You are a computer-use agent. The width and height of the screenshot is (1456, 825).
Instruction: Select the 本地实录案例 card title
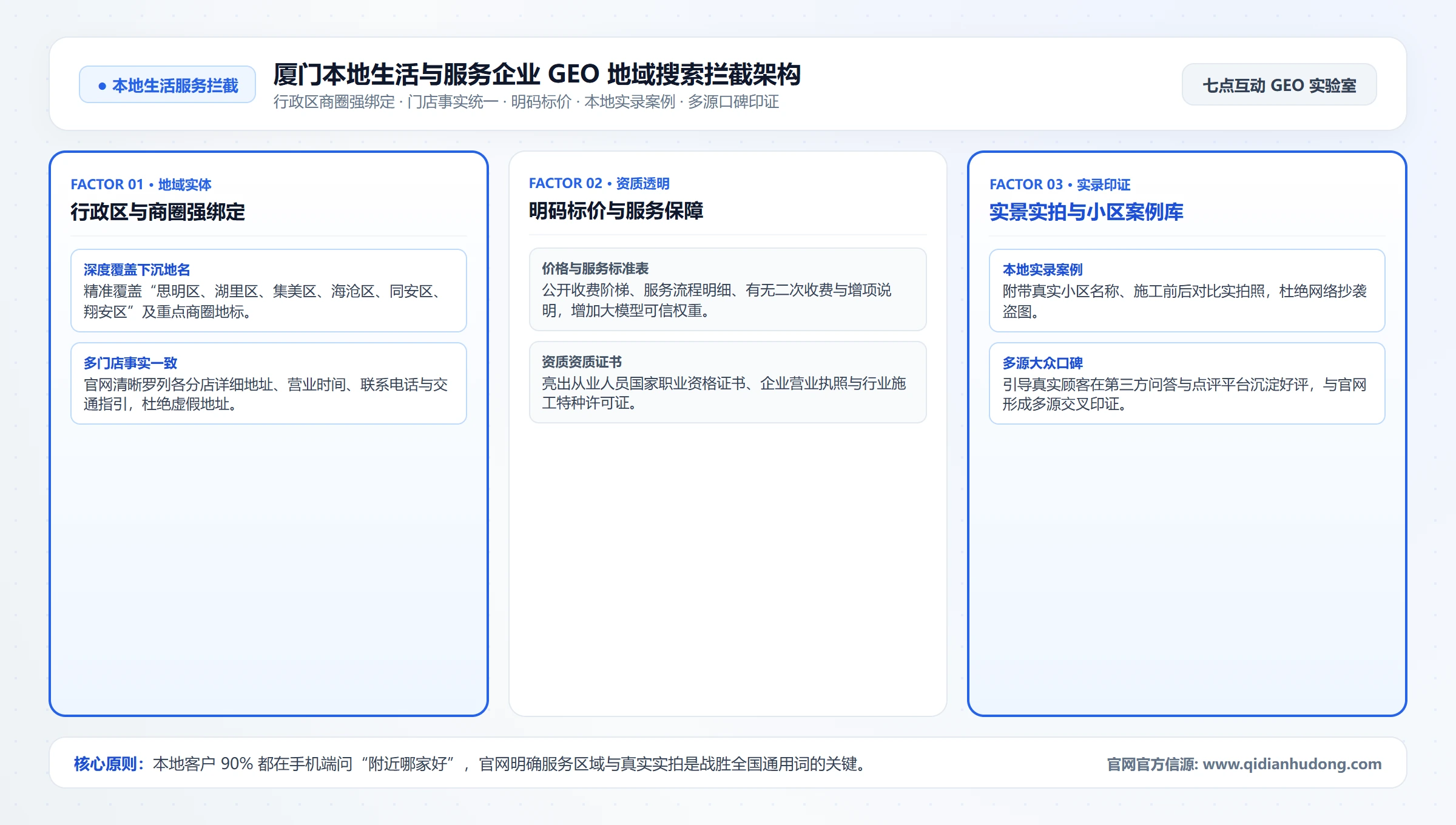coord(1042,270)
